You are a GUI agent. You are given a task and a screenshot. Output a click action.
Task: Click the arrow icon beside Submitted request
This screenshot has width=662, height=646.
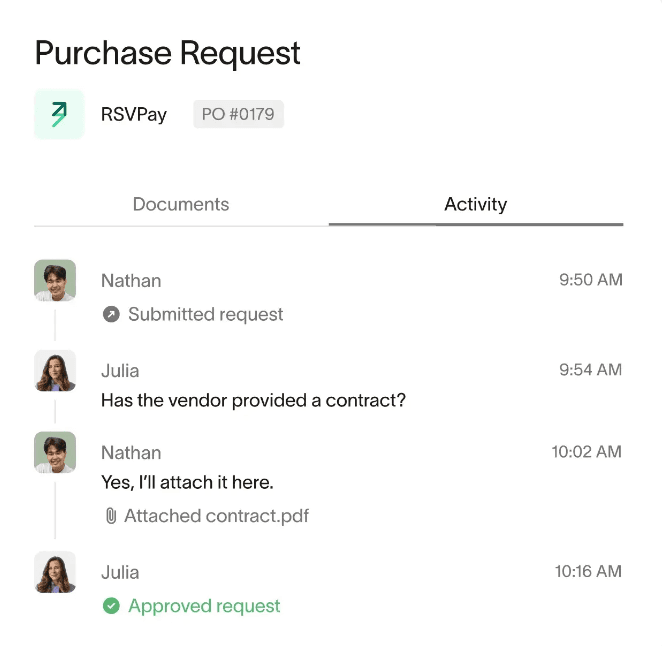[x=111, y=314]
